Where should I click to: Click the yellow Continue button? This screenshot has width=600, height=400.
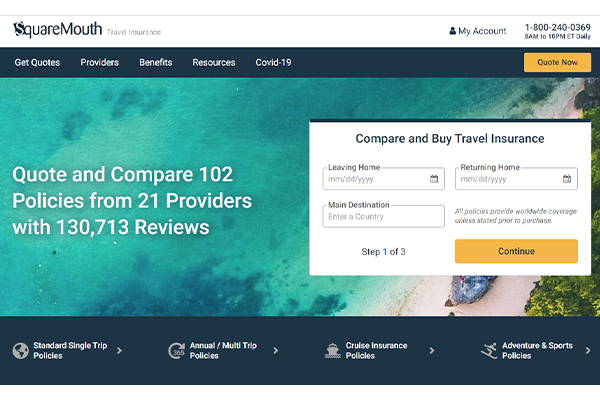[x=516, y=251]
